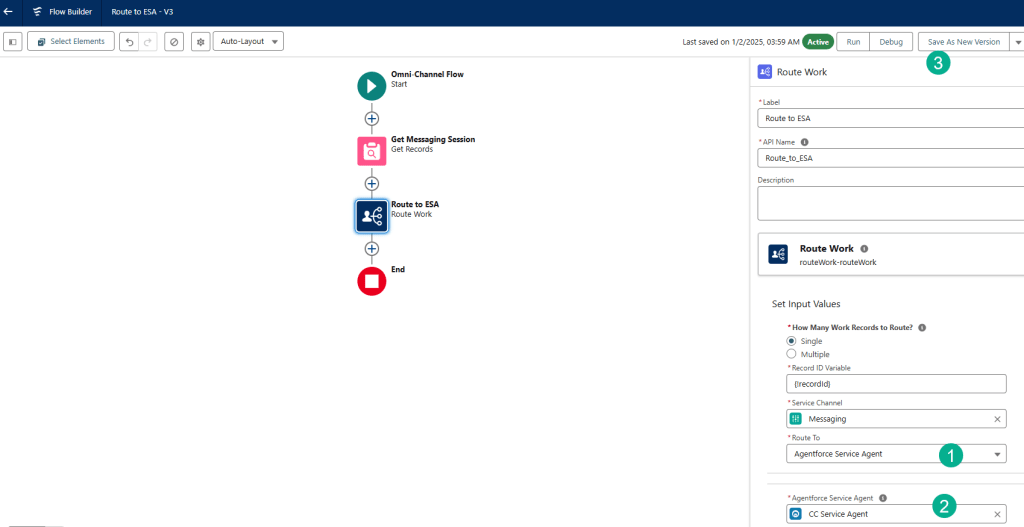Image resolution: width=1024 pixels, height=527 pixels.
Task: Click the Debug button
Action: pos(891,42)
